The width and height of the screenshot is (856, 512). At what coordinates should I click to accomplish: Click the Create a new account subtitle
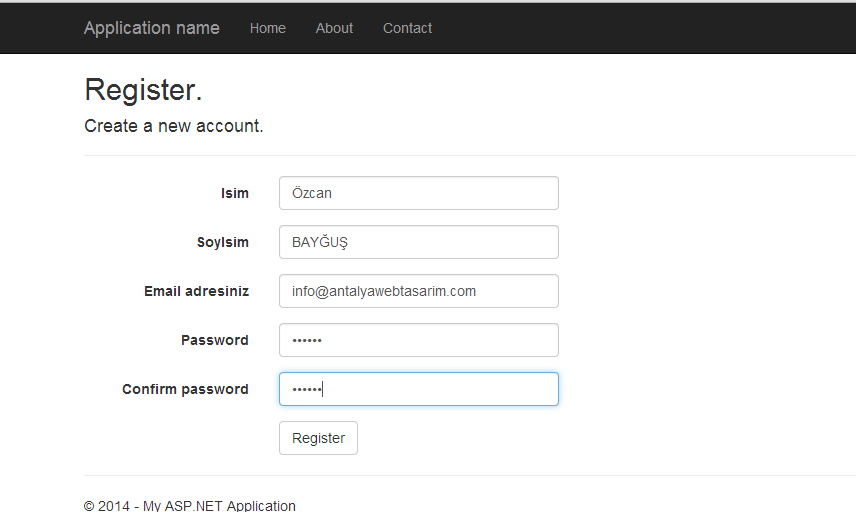coord(173,126)
